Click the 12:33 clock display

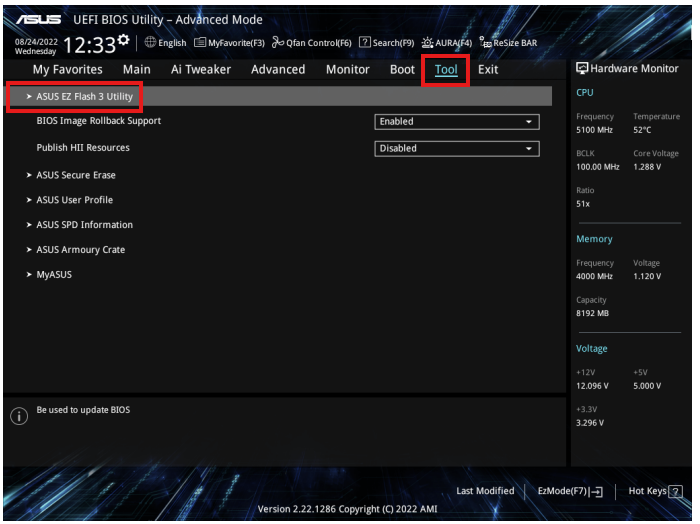[89, 45]
